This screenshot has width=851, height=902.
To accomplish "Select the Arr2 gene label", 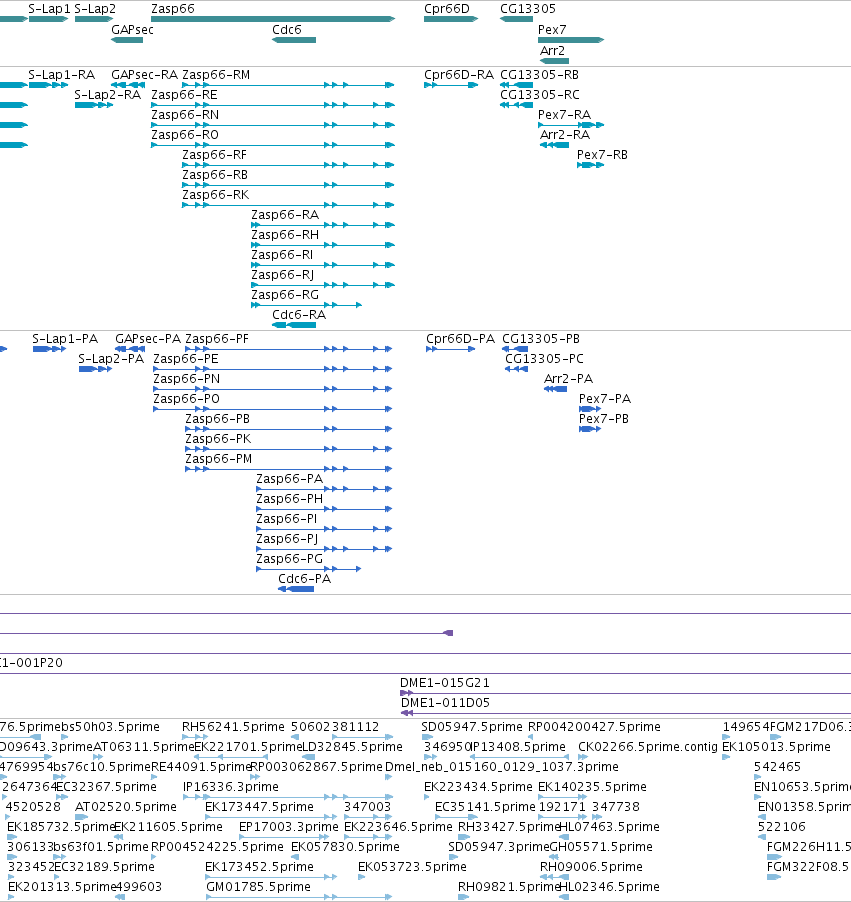I will pyautogui.click(x=552, y=51).
